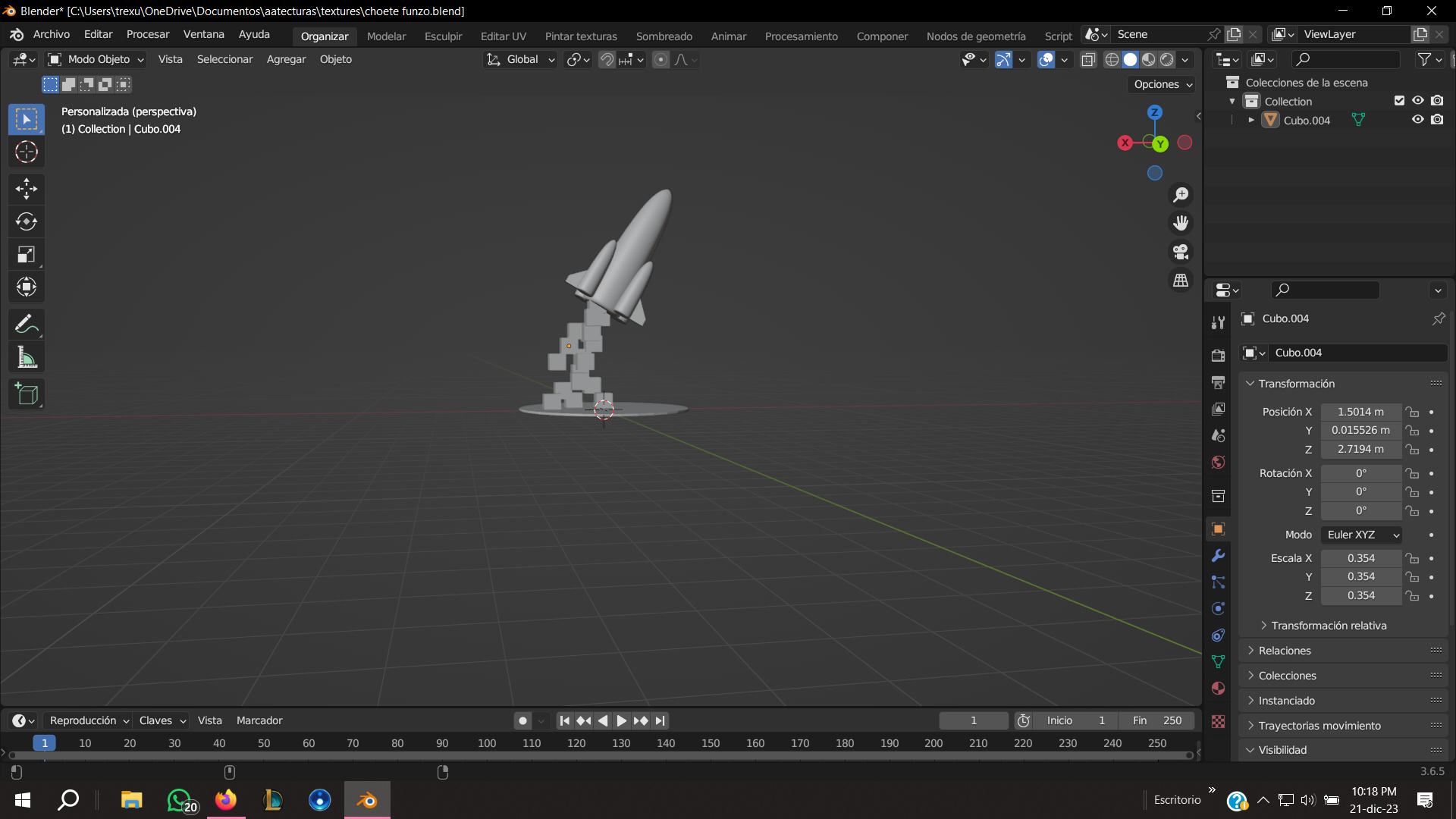The height and width of the screenshot is (819, 1456).
Task: Open the Opciones dropdown in the viewport
Action: 1162,84
